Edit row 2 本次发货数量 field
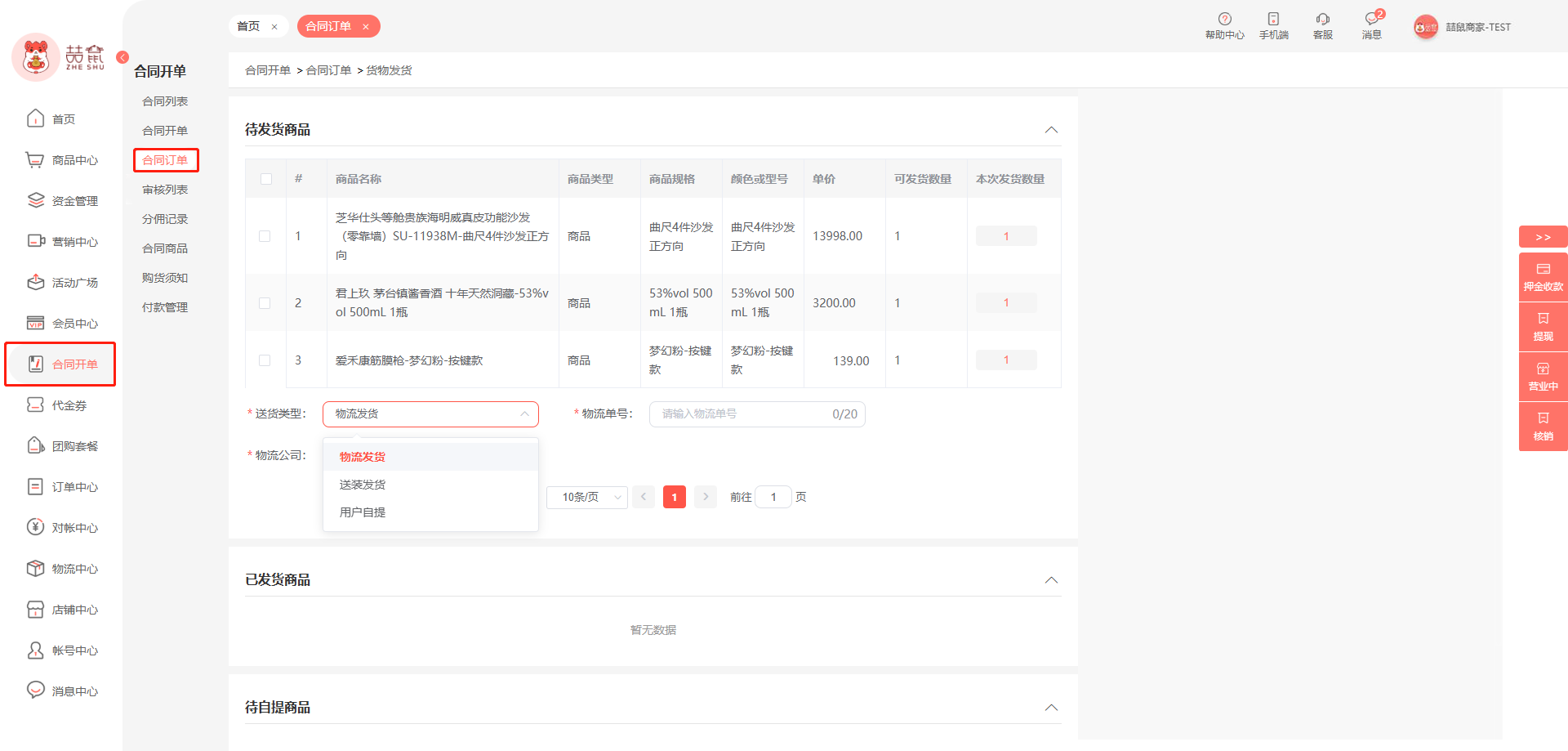1568x751 pixels. (1006, 303)
